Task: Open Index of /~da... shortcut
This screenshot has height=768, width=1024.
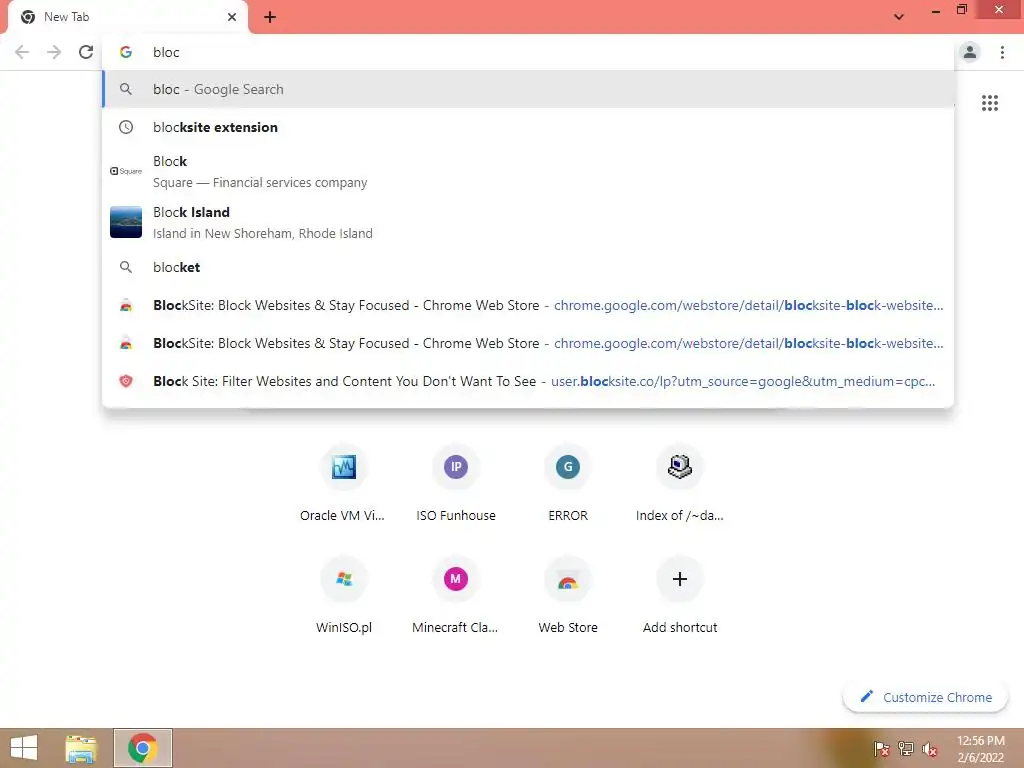Action: 680,484
